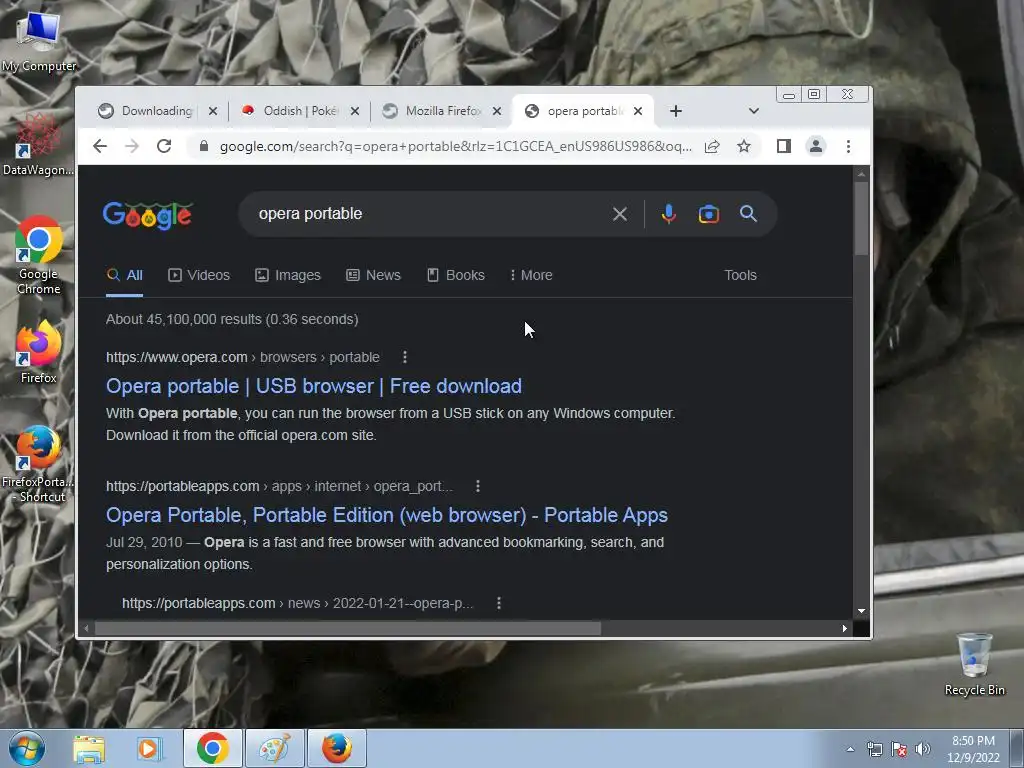This screenshot has width=1024, height=768.
Task: Open Opera portable USB browser link
Action: tap(314, 386)
